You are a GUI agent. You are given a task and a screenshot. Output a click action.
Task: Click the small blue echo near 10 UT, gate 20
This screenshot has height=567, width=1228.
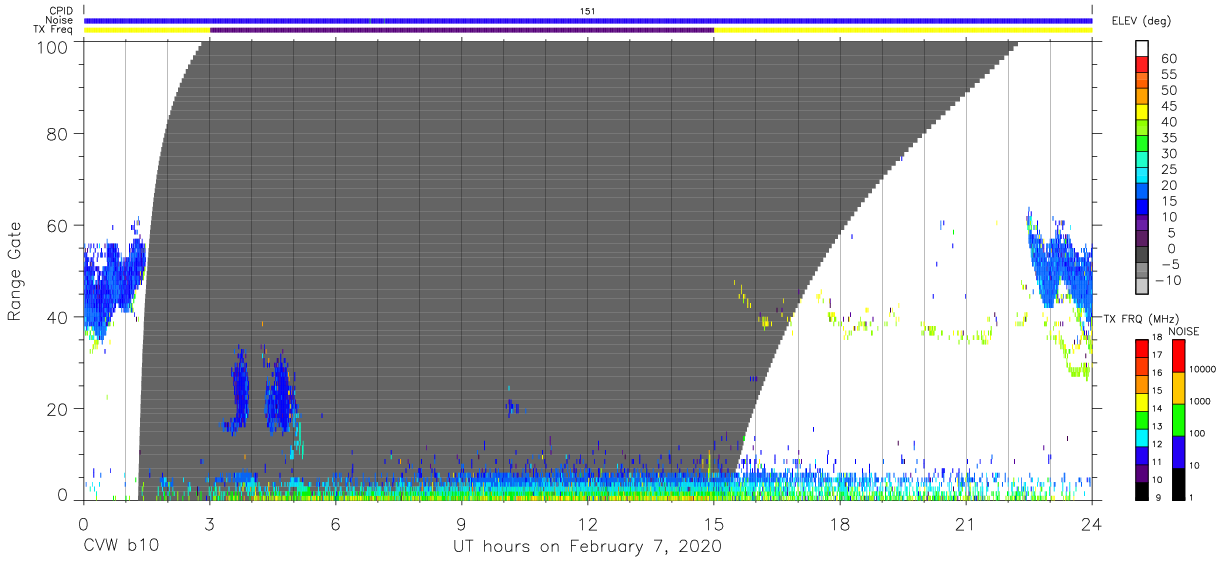(x=512, y=406)
